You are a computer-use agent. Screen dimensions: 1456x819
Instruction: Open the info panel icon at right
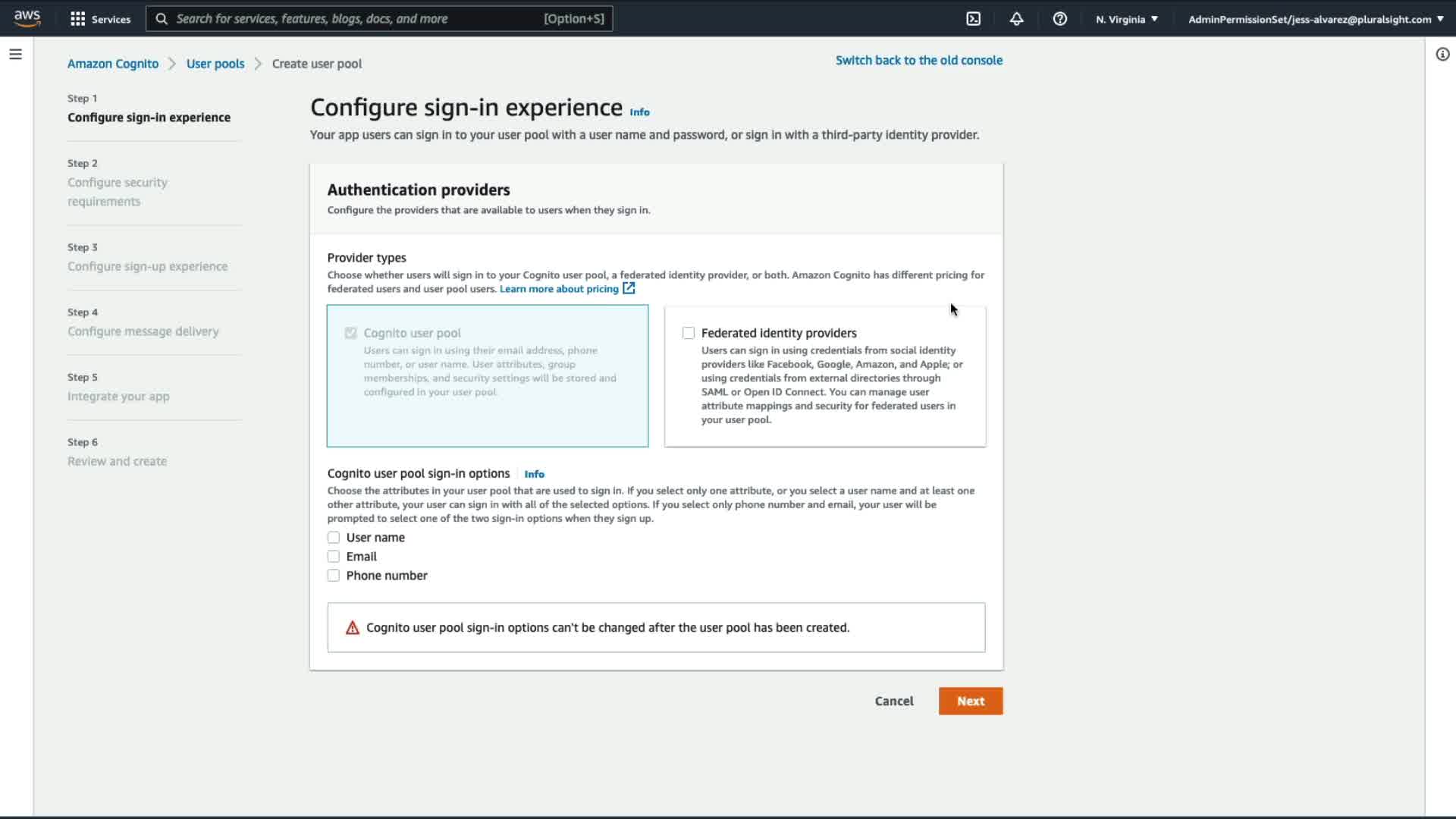tap(1442, 54)
